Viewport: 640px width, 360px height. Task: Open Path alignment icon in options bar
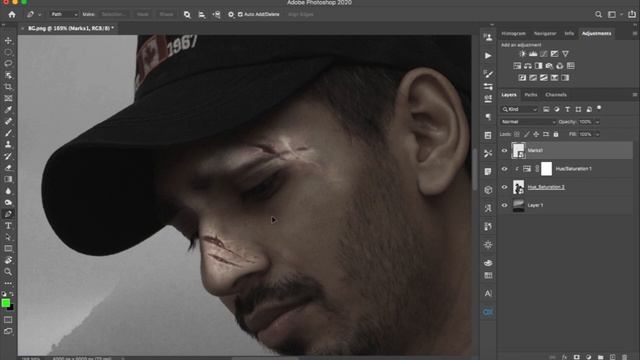pyautogui.click(x=202, y=14)
